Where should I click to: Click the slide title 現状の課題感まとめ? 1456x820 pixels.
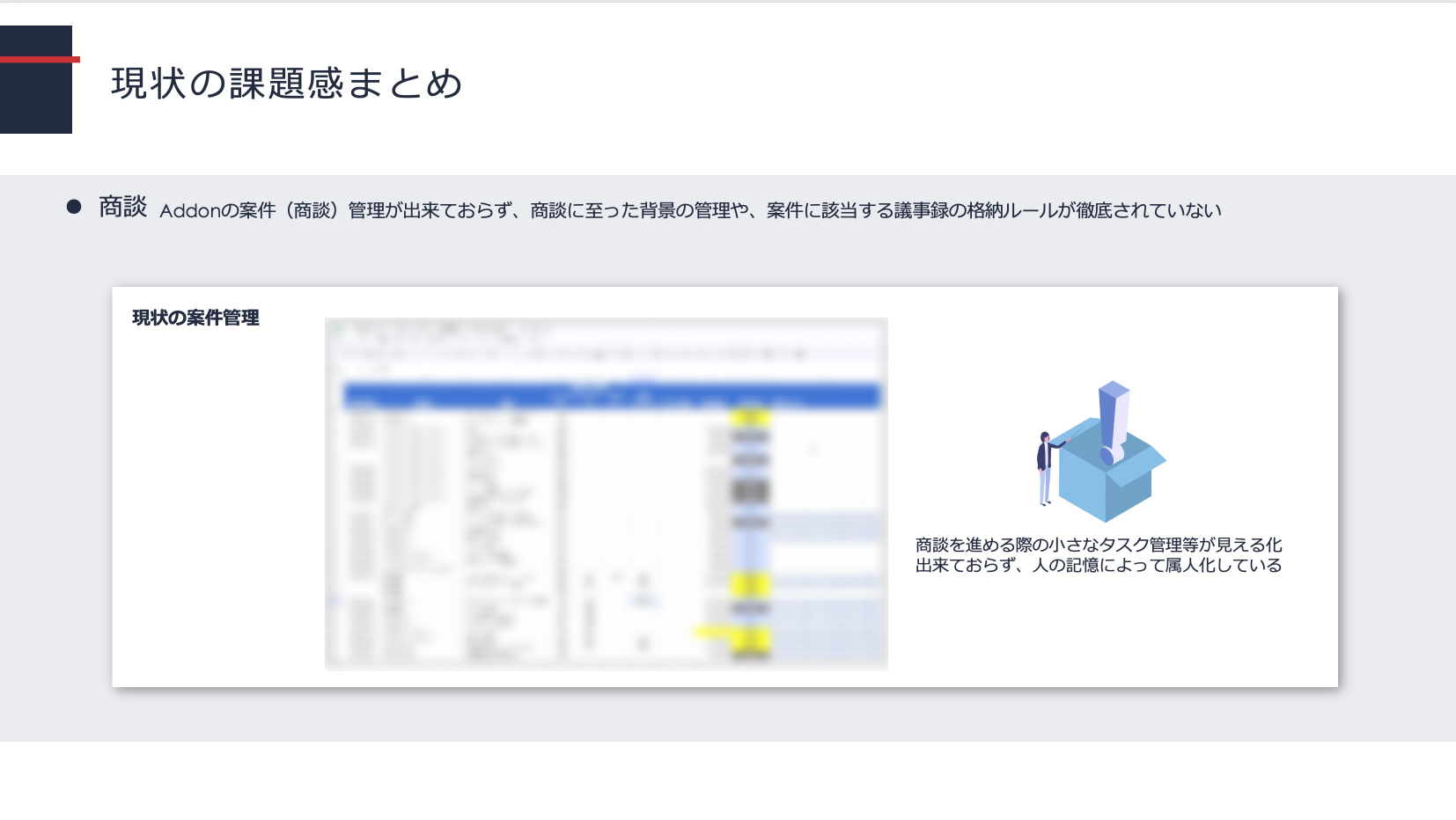tap(287, 84)
